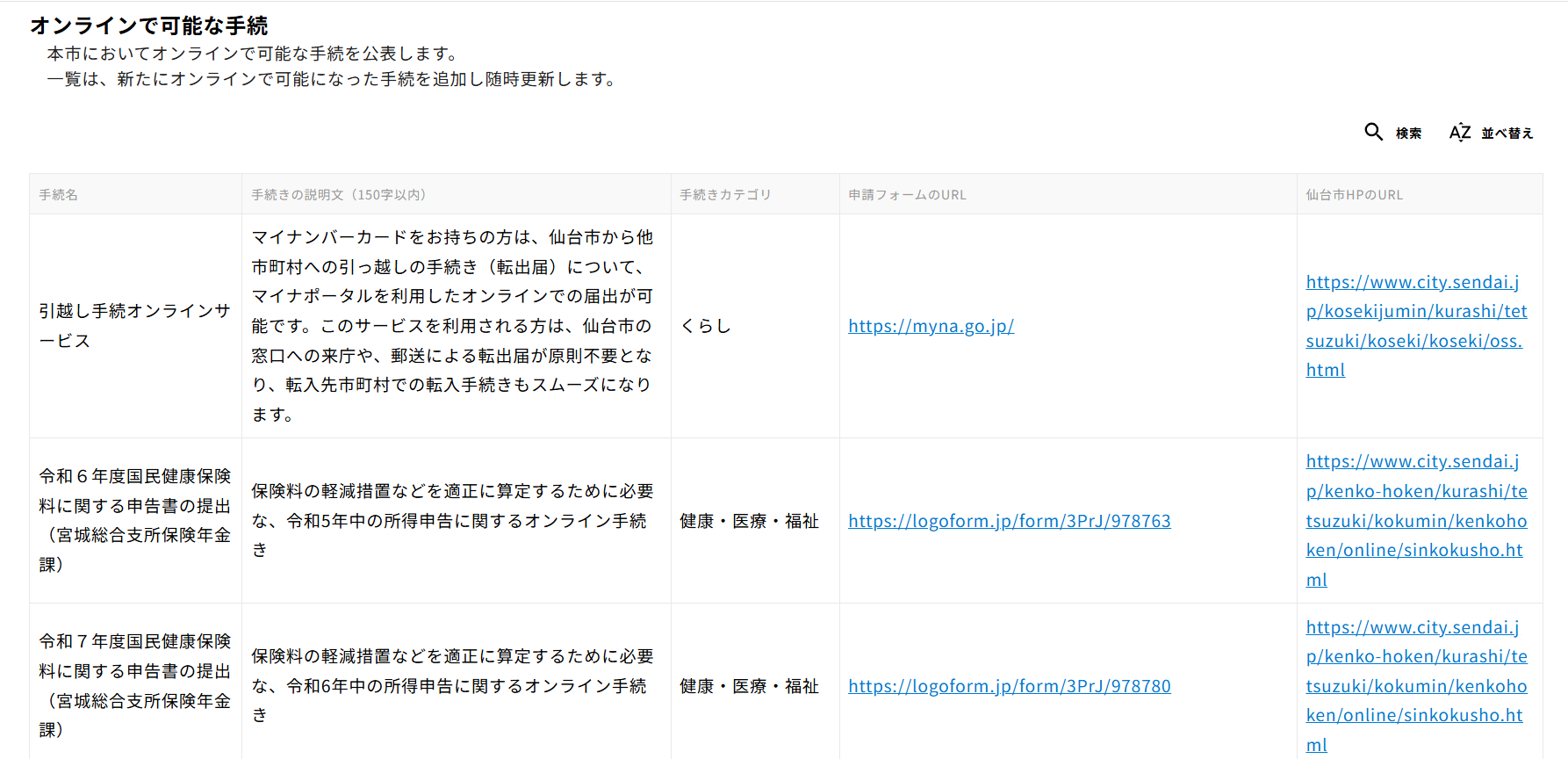Screen dimensions: 1568x759
Task: Click the magnifying glass search icon
Action: click(x=1374, y=132)
